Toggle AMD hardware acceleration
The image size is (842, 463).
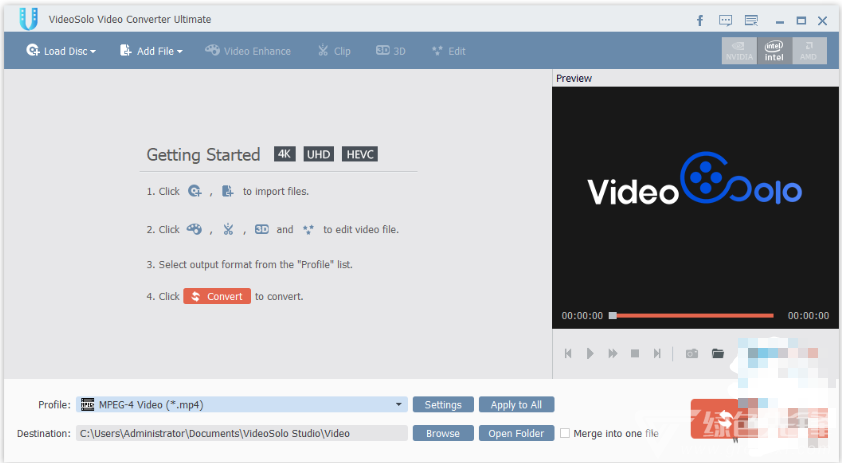tap(809, 50)
